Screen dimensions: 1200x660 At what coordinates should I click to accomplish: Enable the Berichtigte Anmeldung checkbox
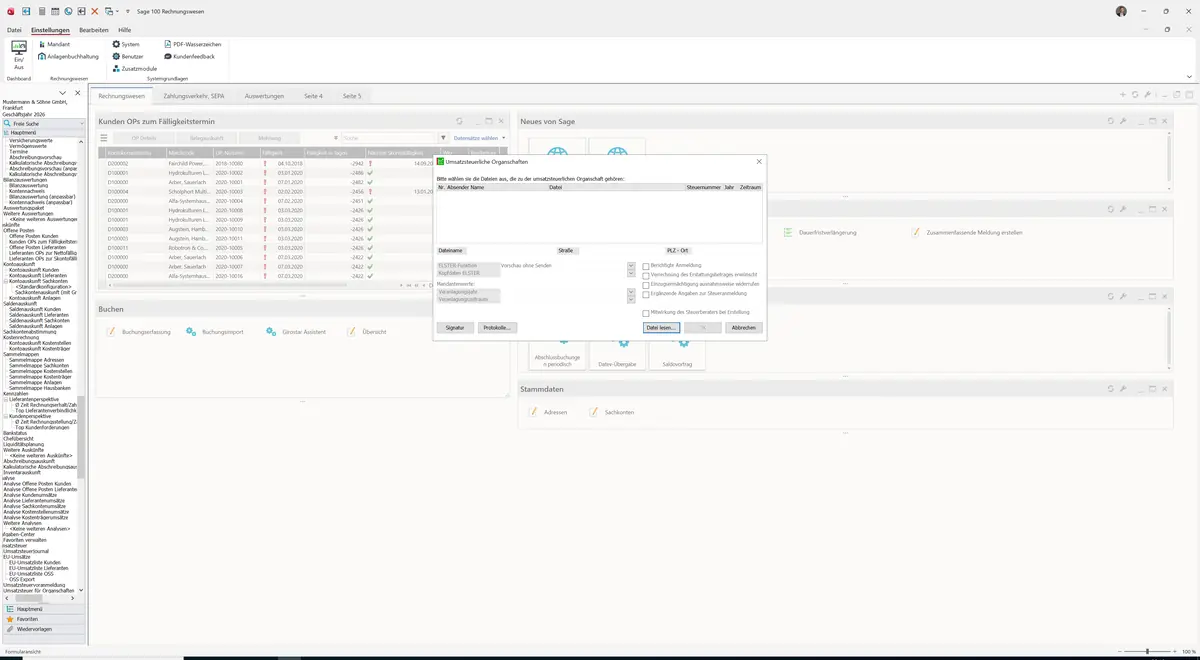click(x=646, y=266)
